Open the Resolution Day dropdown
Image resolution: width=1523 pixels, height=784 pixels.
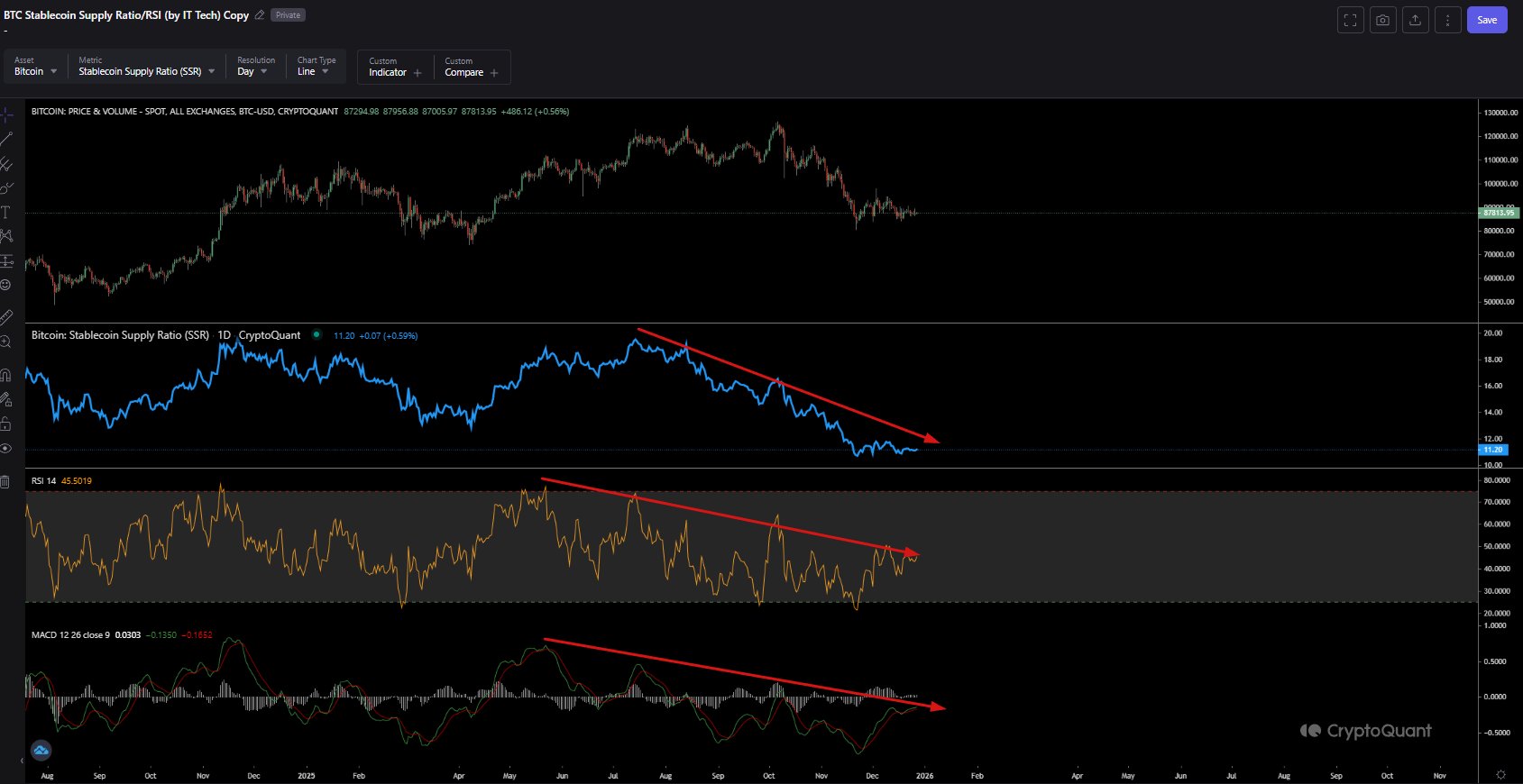[x=256, y=67]
